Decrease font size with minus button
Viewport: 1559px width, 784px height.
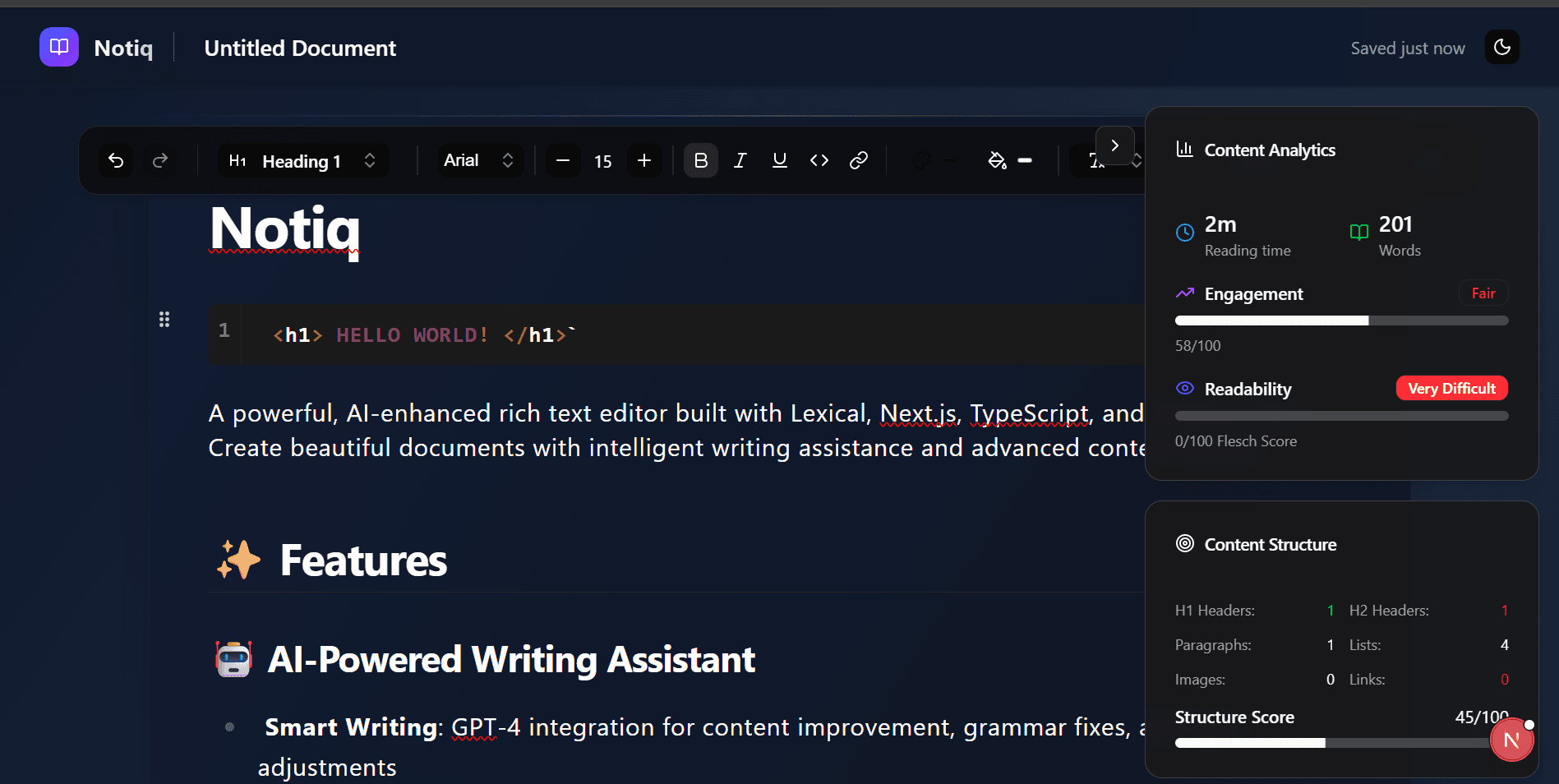(563, 161)
